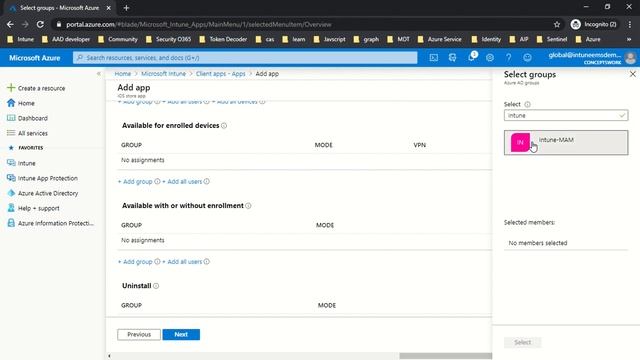
Task: Go back in the browser
Action: click(x=10, y=24)
